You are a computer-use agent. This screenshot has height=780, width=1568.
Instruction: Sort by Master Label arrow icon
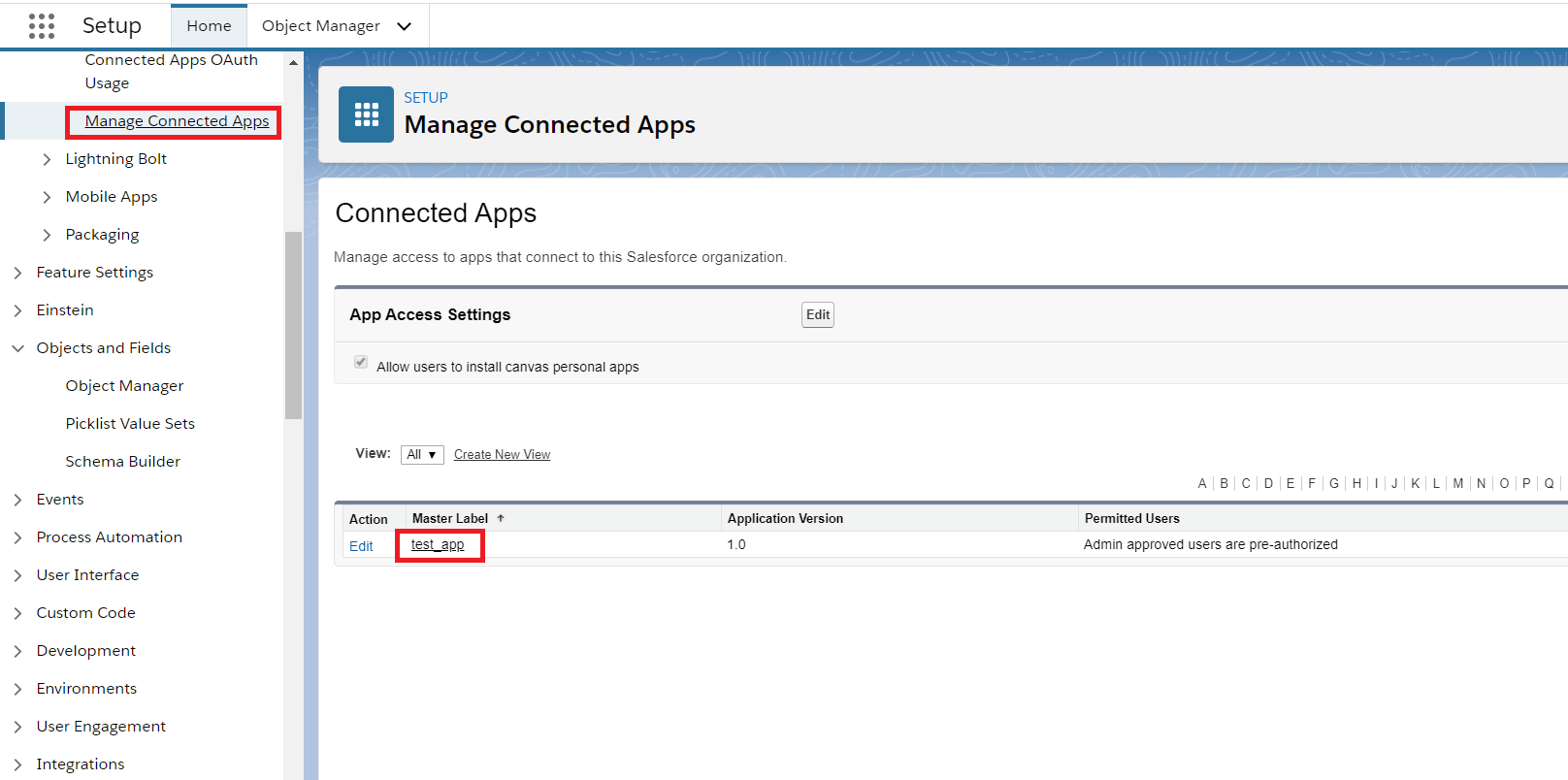[x=501, y=518]
